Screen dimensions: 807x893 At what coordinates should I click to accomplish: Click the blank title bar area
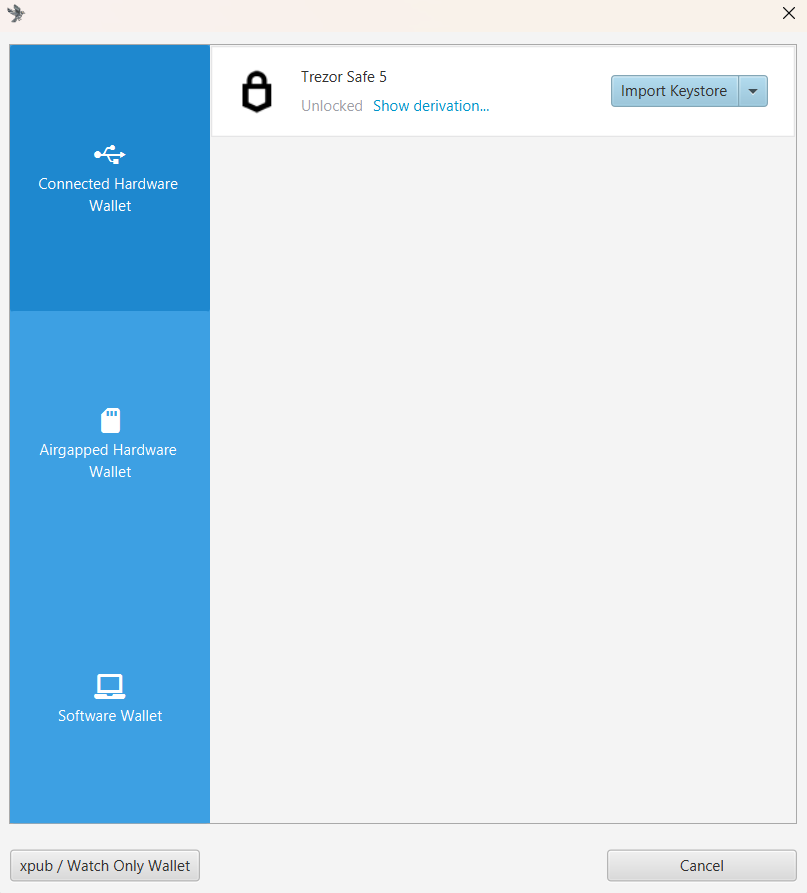[400, 13]
